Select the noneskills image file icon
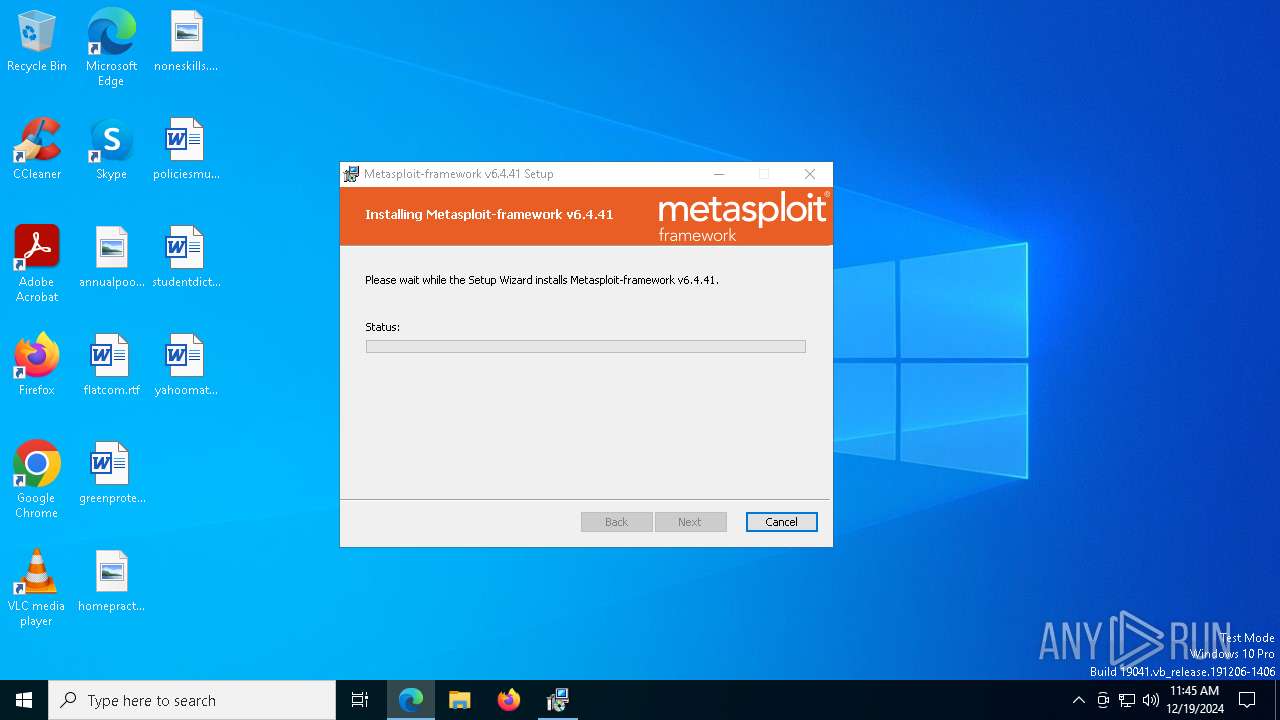 186,42
